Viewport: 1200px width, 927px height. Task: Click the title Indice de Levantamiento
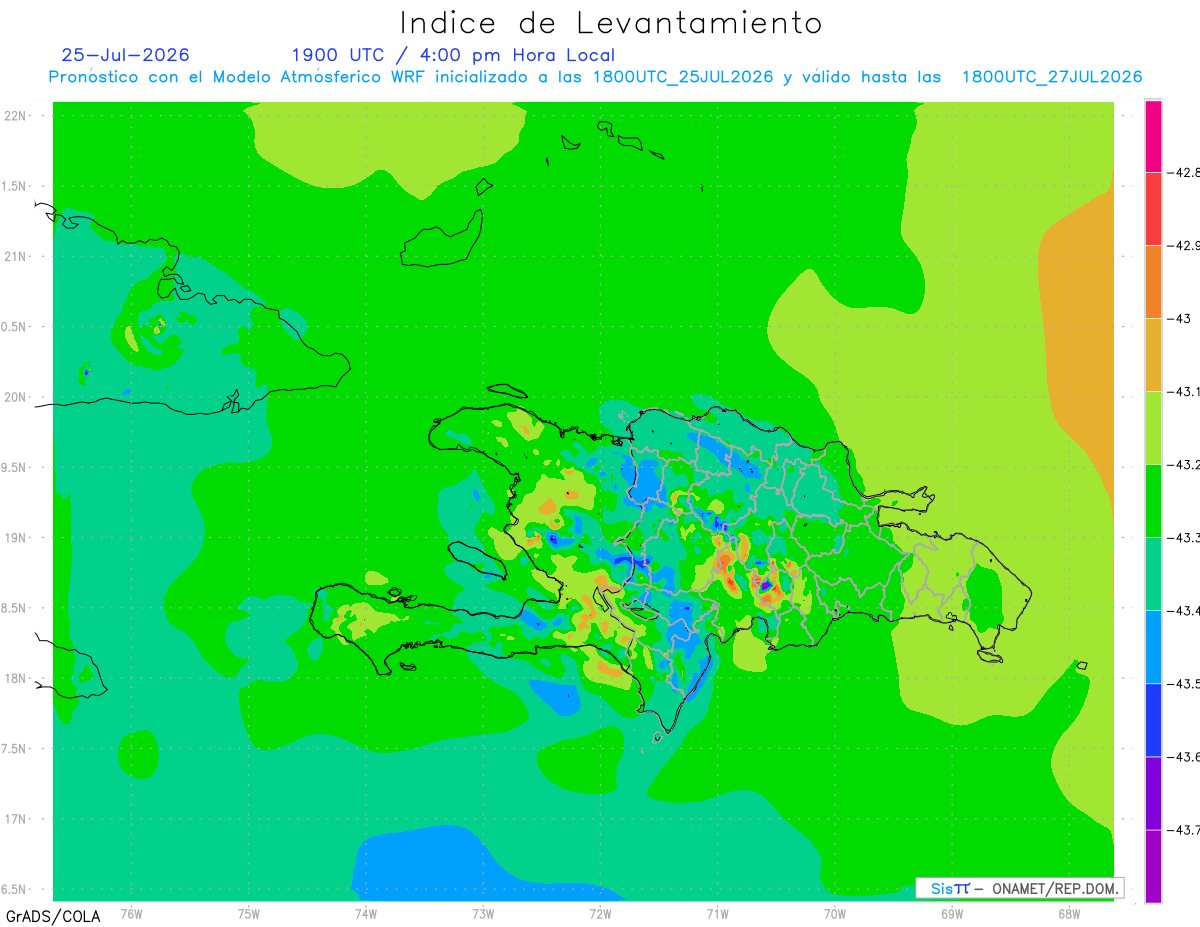click(x=611, y=23)
